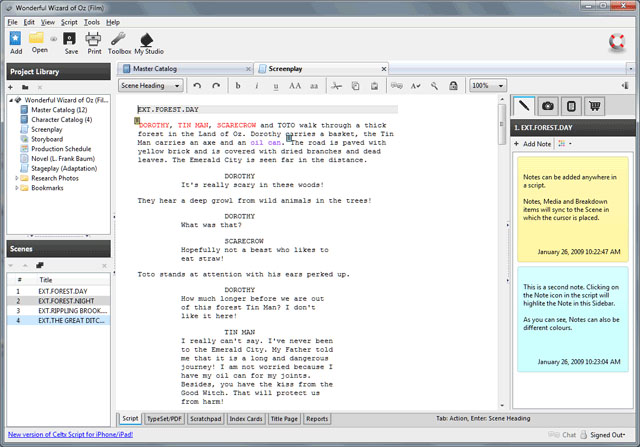Undo the last edit

[197, 86]
